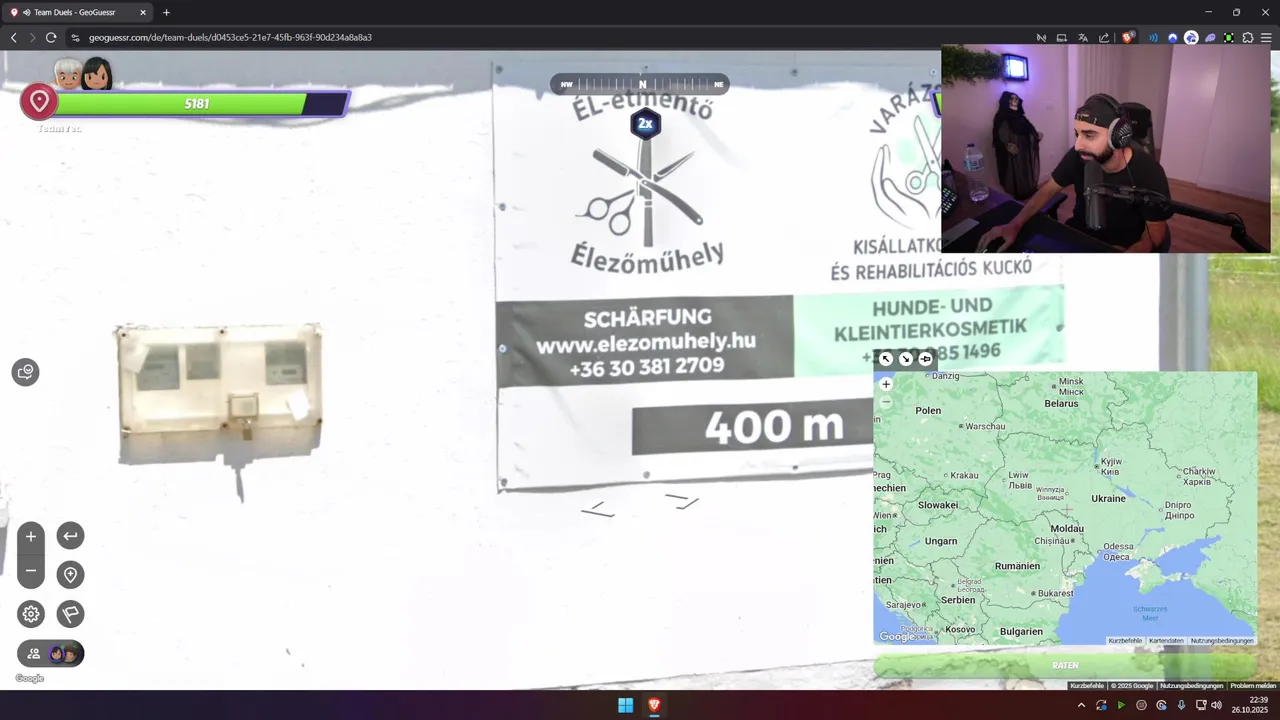Viewport: 1280px width, 720px height.
Task: Click the site settings icon in address bar
Action: point(75,37)
